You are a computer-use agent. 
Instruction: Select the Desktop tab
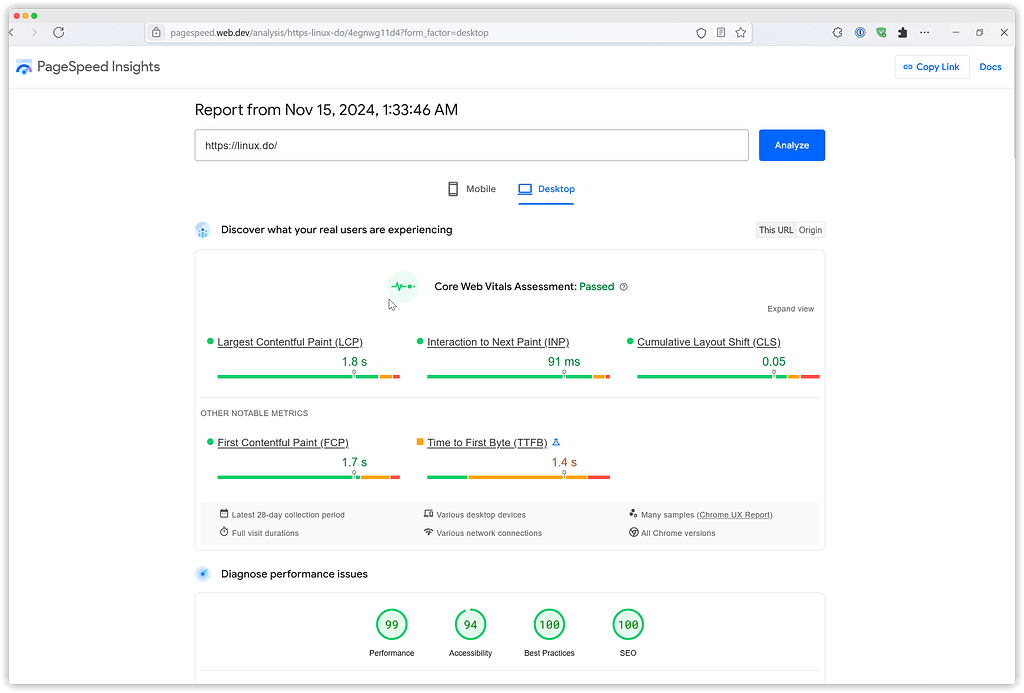(x=546, y=189)
